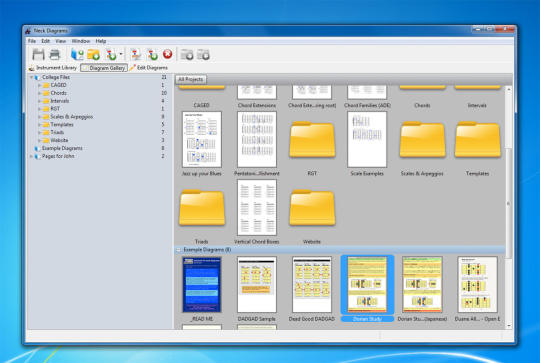Select Triads folder in the tree
The height and width of the screenshot is (363, 540).
click(57, 132)
